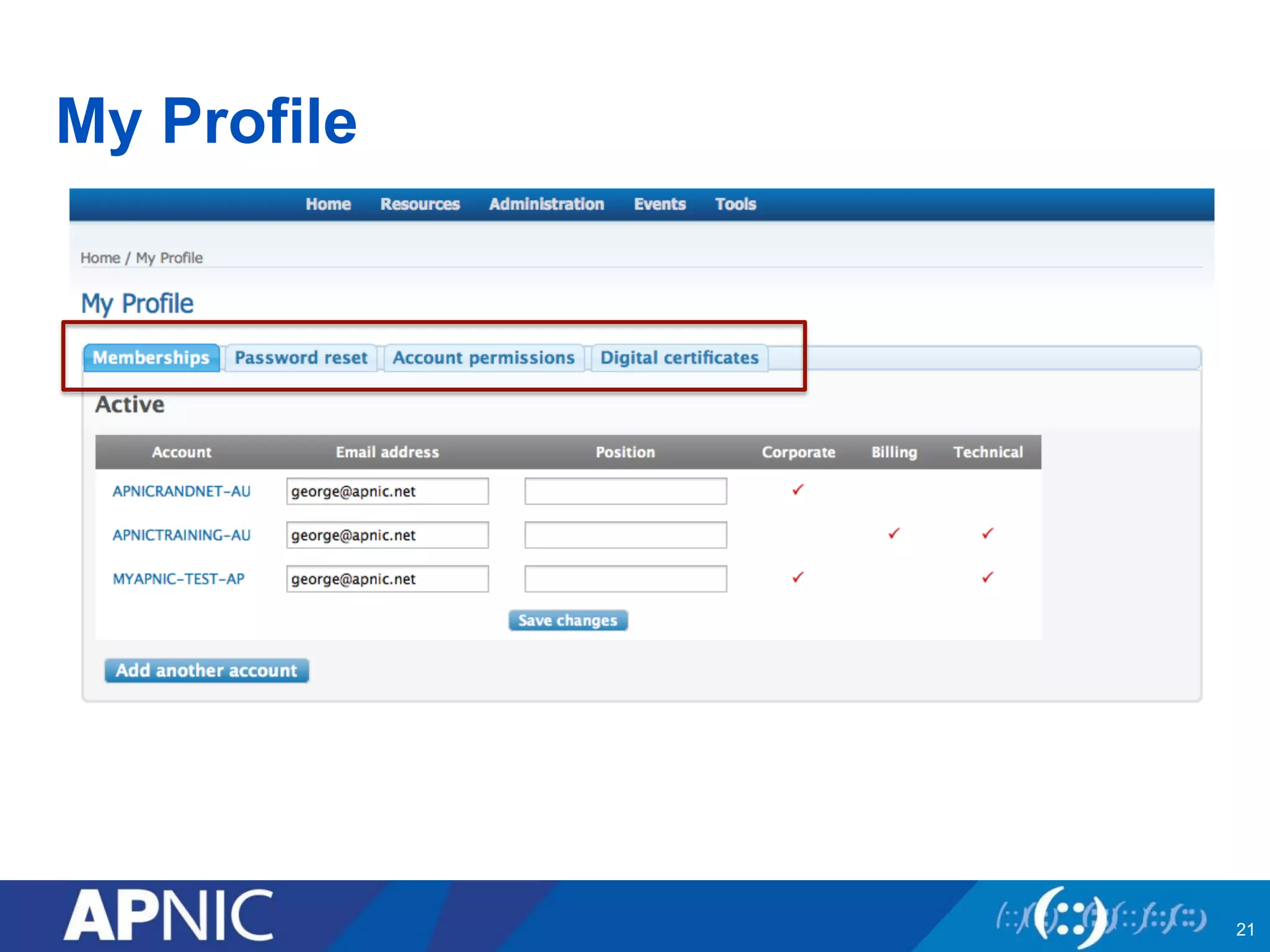This screenshot has height=952, width=1270.
Task: Switch to the Password reset tab
Action: 301,358
